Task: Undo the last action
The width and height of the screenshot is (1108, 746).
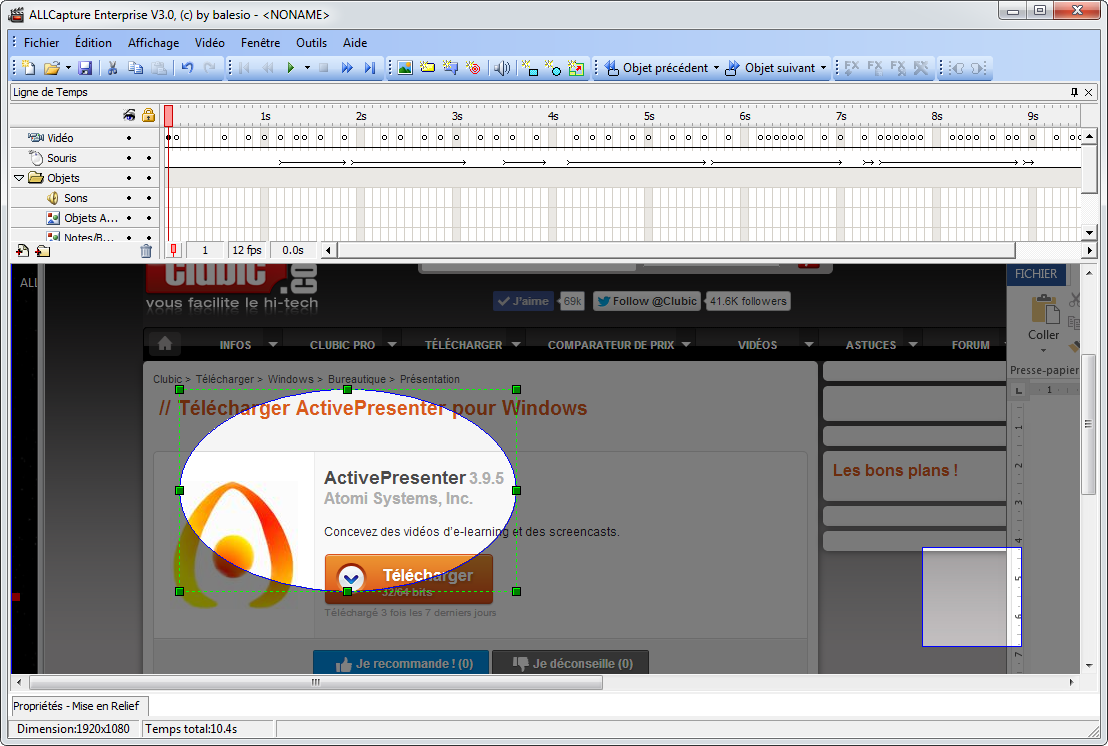Action: coord(187,68)
